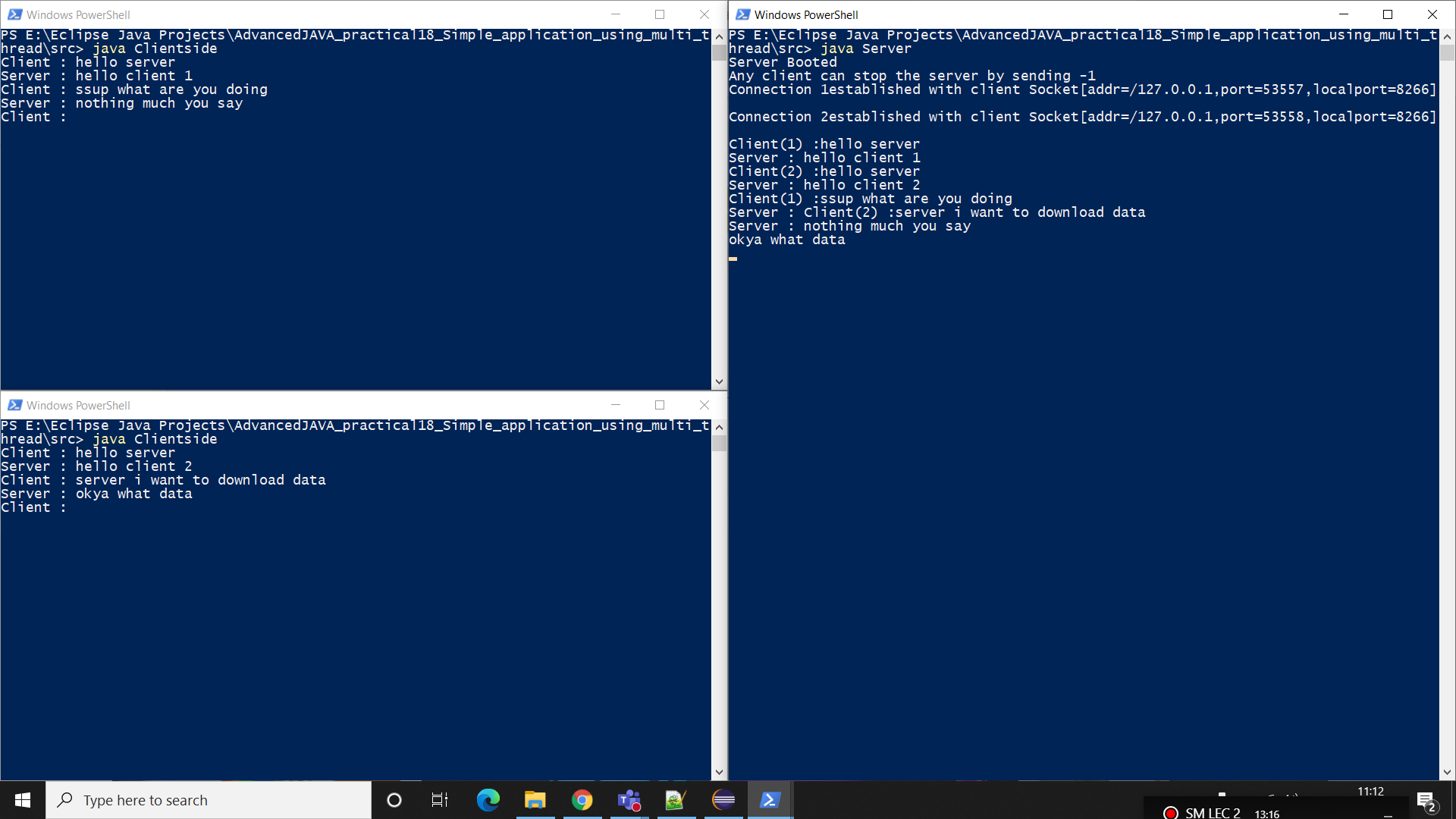The width and height of the screenshot is (1456, 819).
Task: Open Cortana circle icon
Action: pos(394,800)
